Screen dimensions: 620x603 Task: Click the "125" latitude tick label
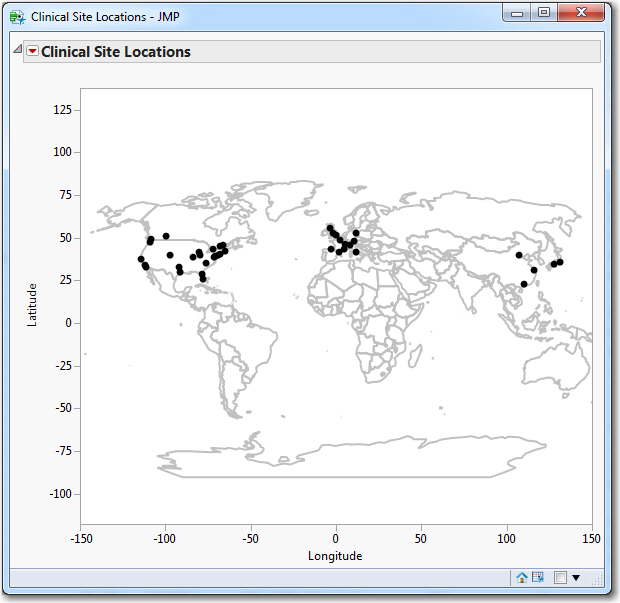pyautogui.click(x=62, y=110)
